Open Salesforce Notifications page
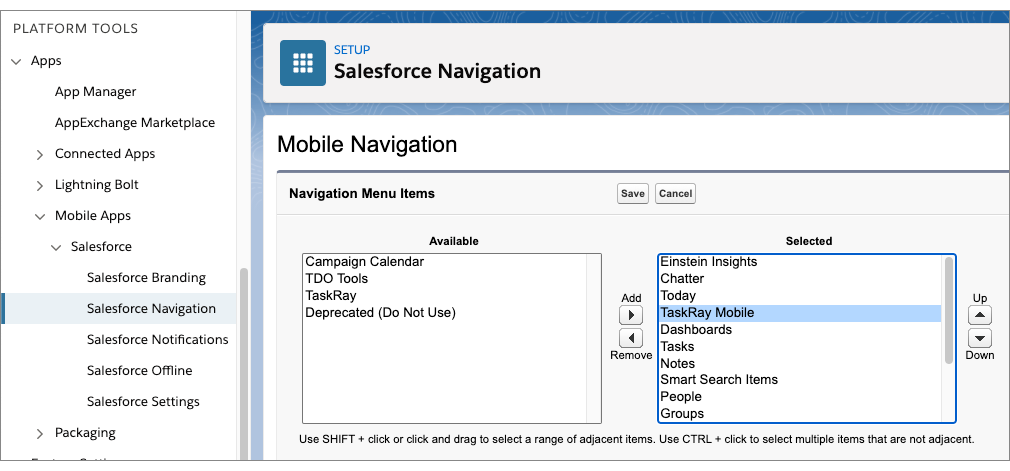 (158, 339)
